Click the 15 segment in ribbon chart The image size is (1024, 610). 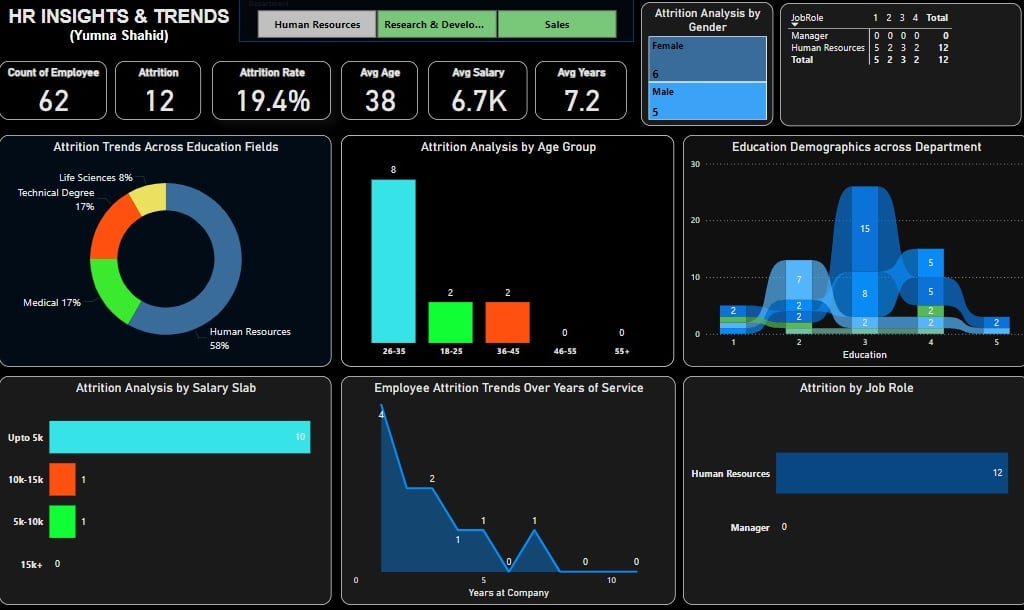[865, 229]
